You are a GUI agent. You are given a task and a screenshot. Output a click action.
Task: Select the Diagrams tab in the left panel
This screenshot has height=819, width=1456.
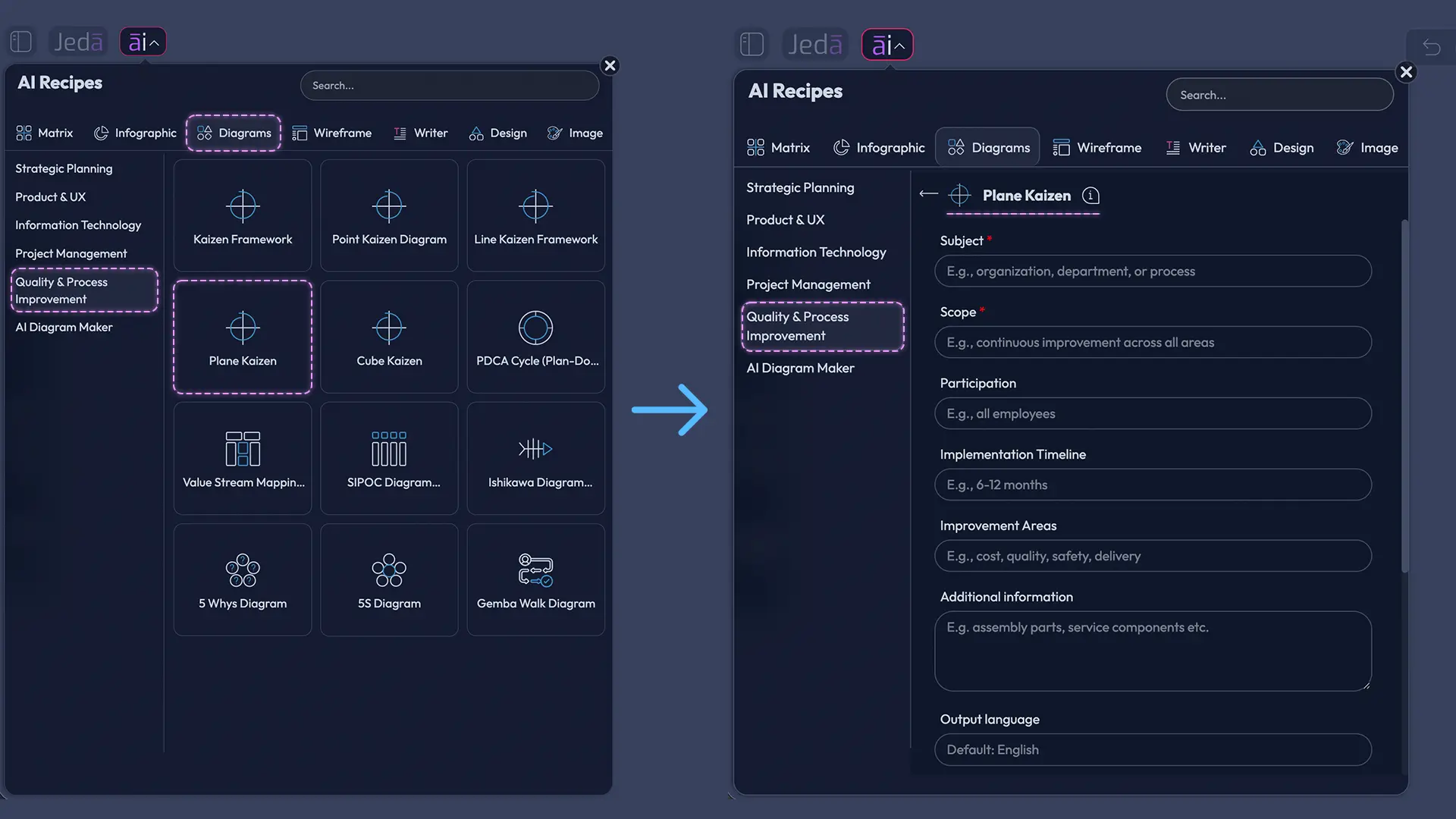tap(234, 133)
